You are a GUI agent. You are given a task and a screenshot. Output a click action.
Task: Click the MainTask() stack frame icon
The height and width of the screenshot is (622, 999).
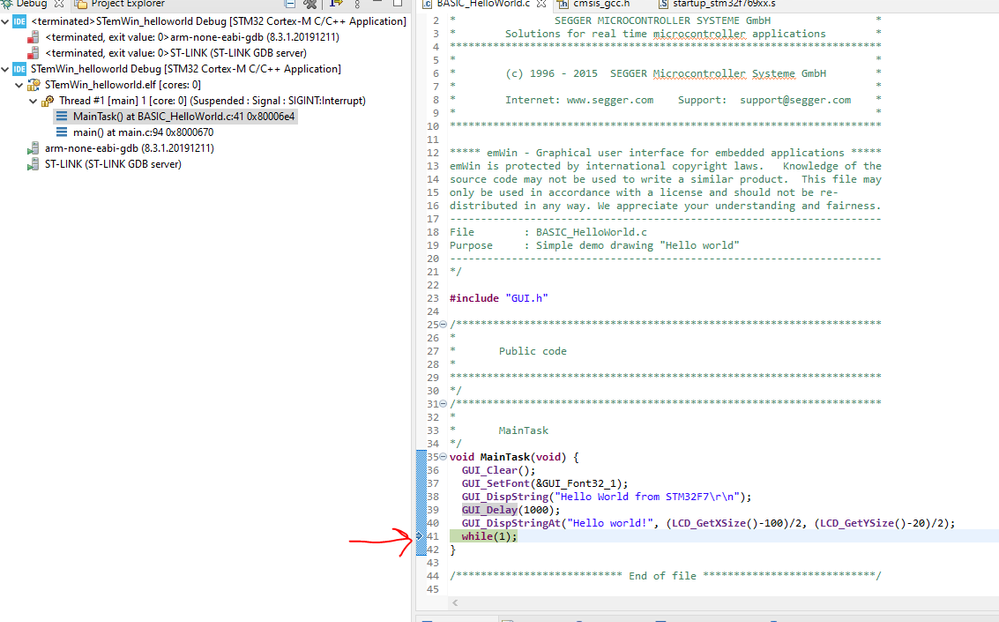[x=62, y=116]
